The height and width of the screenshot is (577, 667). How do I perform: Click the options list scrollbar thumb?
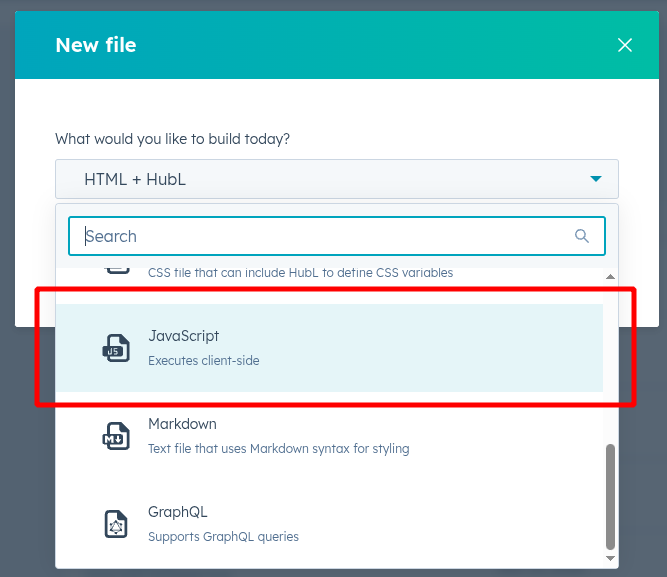pos(610,495)
